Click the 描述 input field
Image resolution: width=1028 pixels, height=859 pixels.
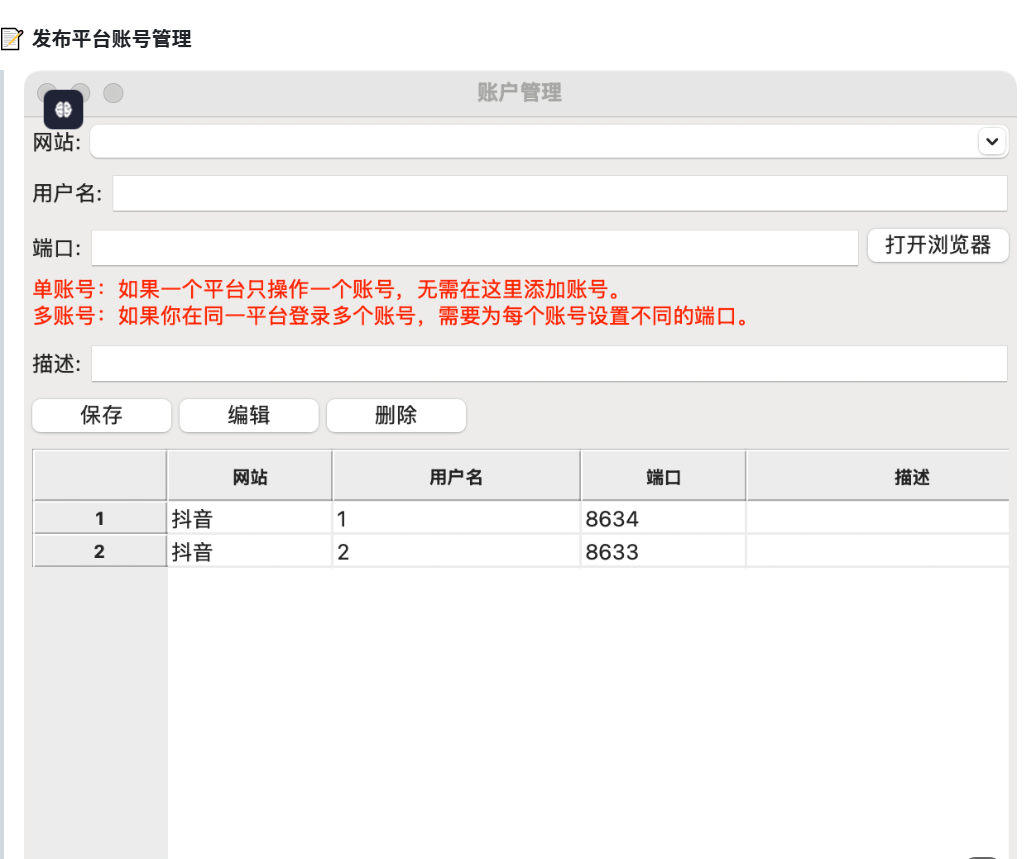[x=548, y=364]
